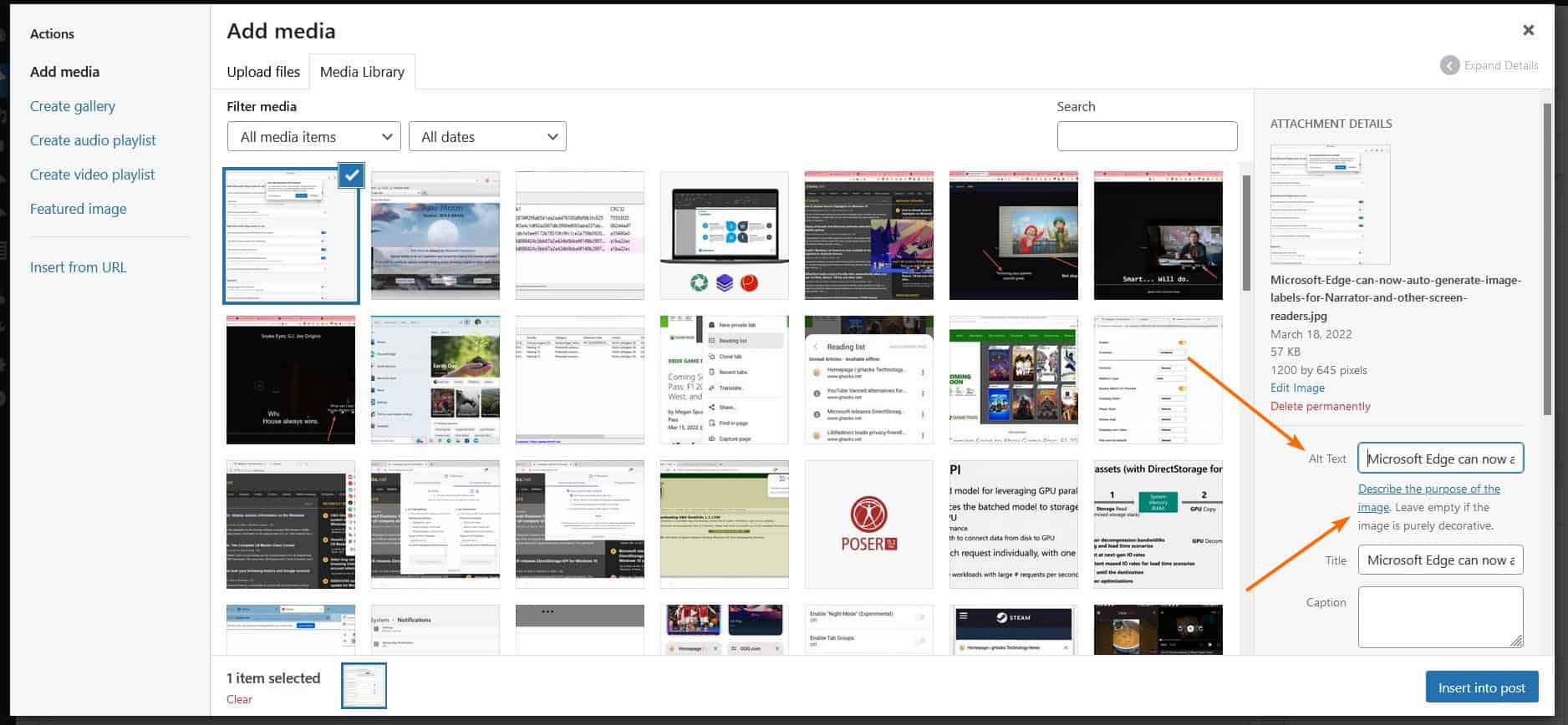Viewport: 1568px width, 725px height.
Task: Click the attachment details panel scrollbar
Action: [1546, 251]
